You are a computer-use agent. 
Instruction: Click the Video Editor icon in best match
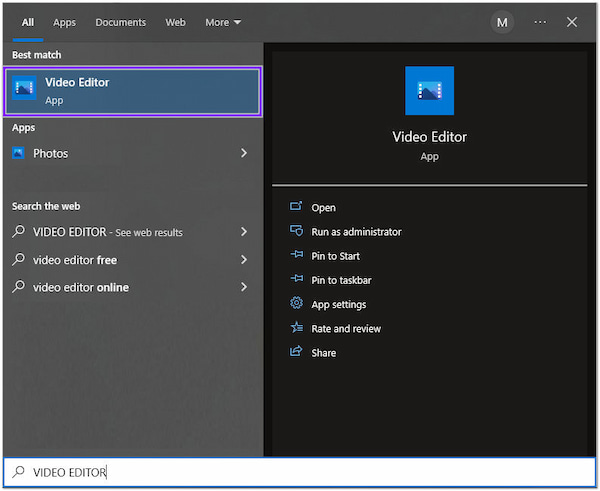[24, 88]
